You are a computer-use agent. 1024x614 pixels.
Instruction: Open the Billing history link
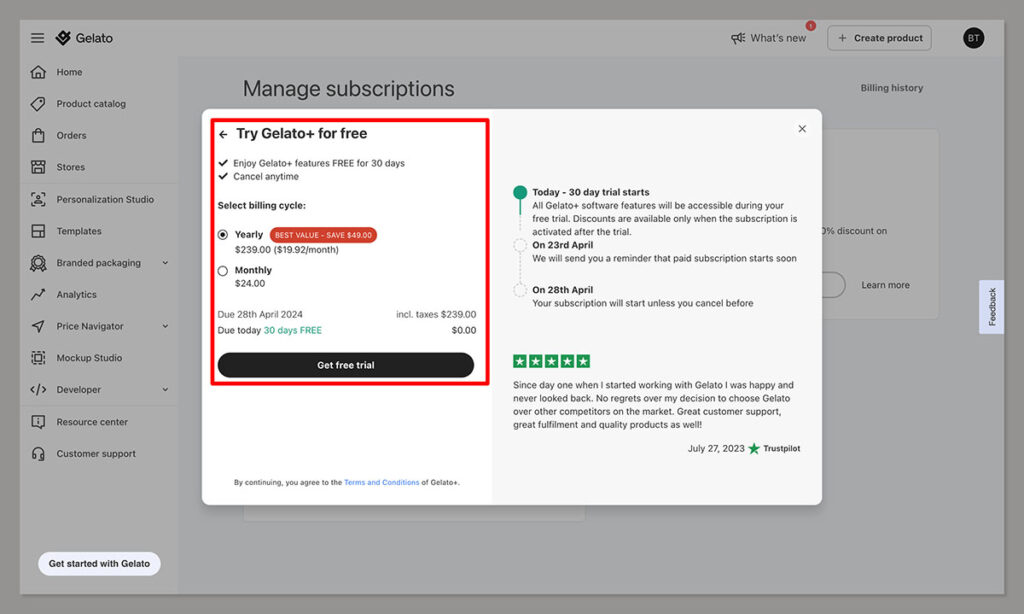pyautogui.click(x=891, y=88)
